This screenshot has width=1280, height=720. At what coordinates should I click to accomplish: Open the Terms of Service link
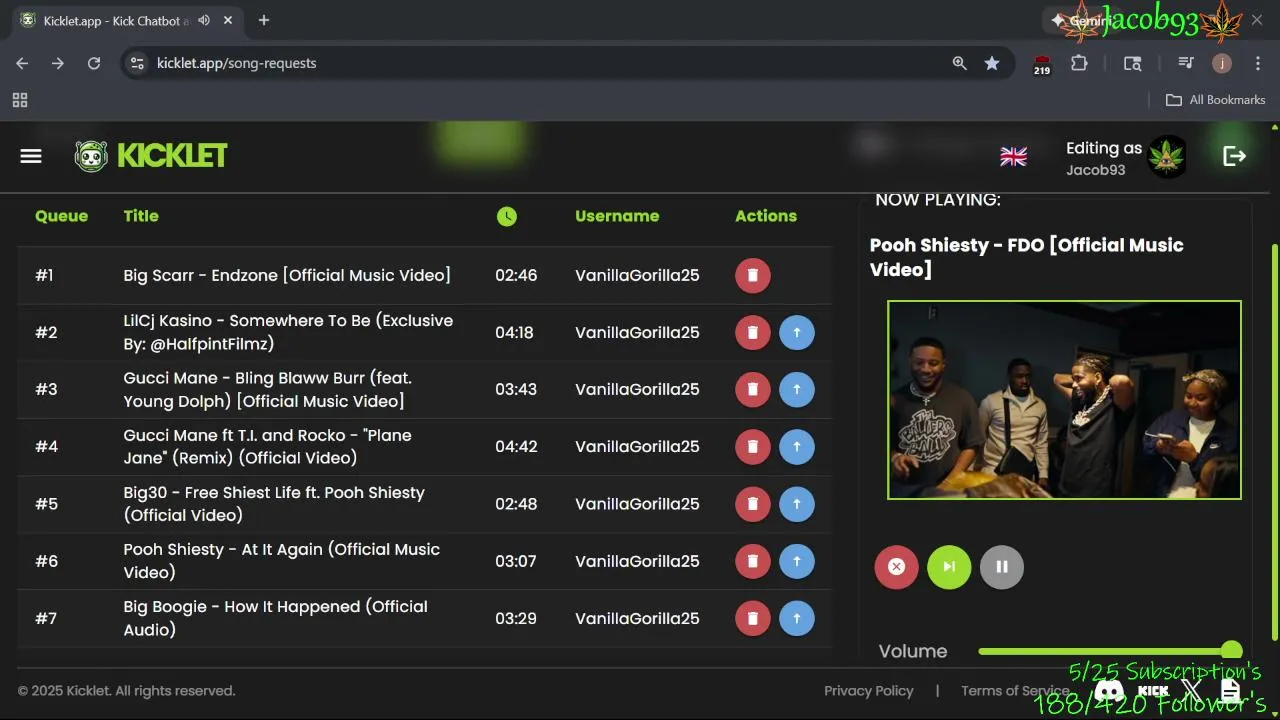(1015, 691)
